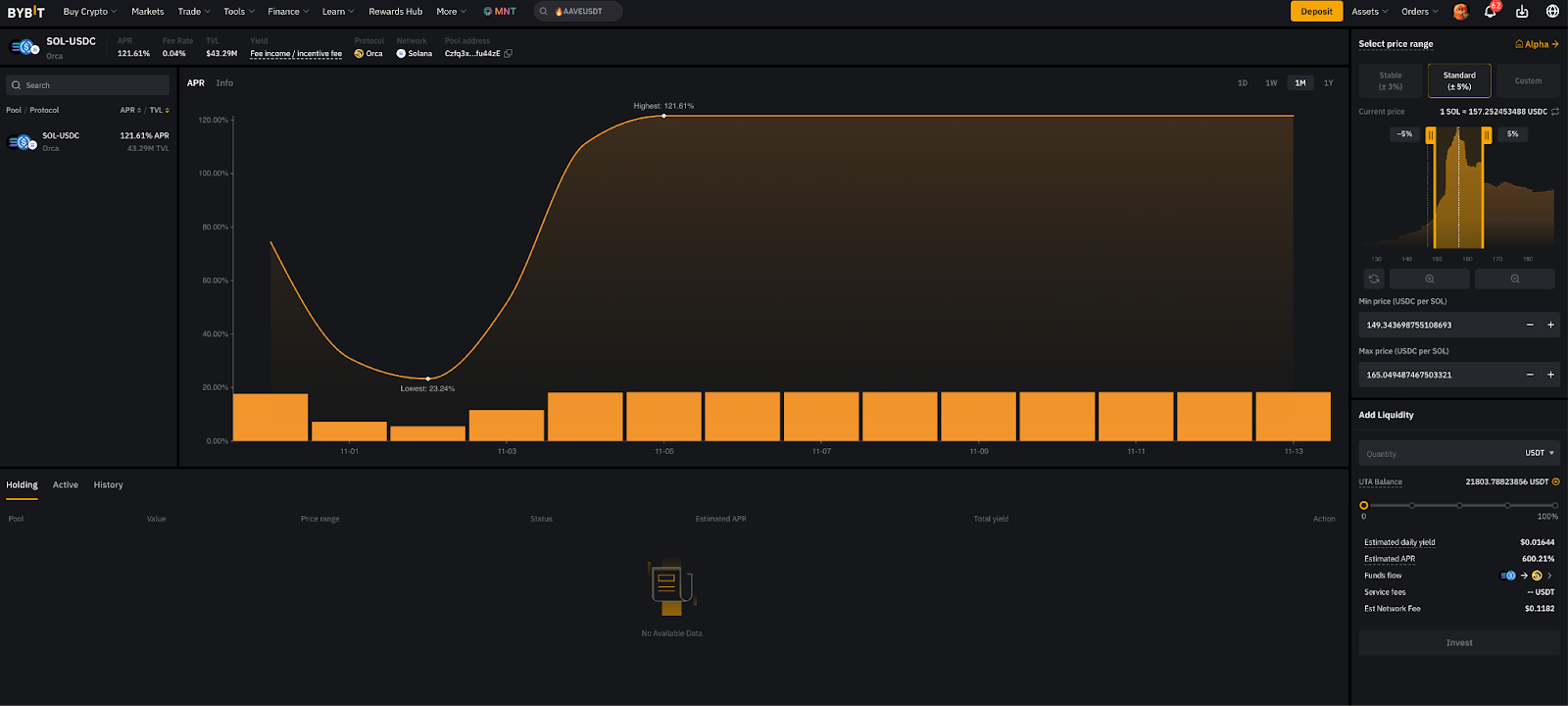Switch chart timeframe to 1W
The height and width of the screenshot is (706, 1568).
(1271, 83)
